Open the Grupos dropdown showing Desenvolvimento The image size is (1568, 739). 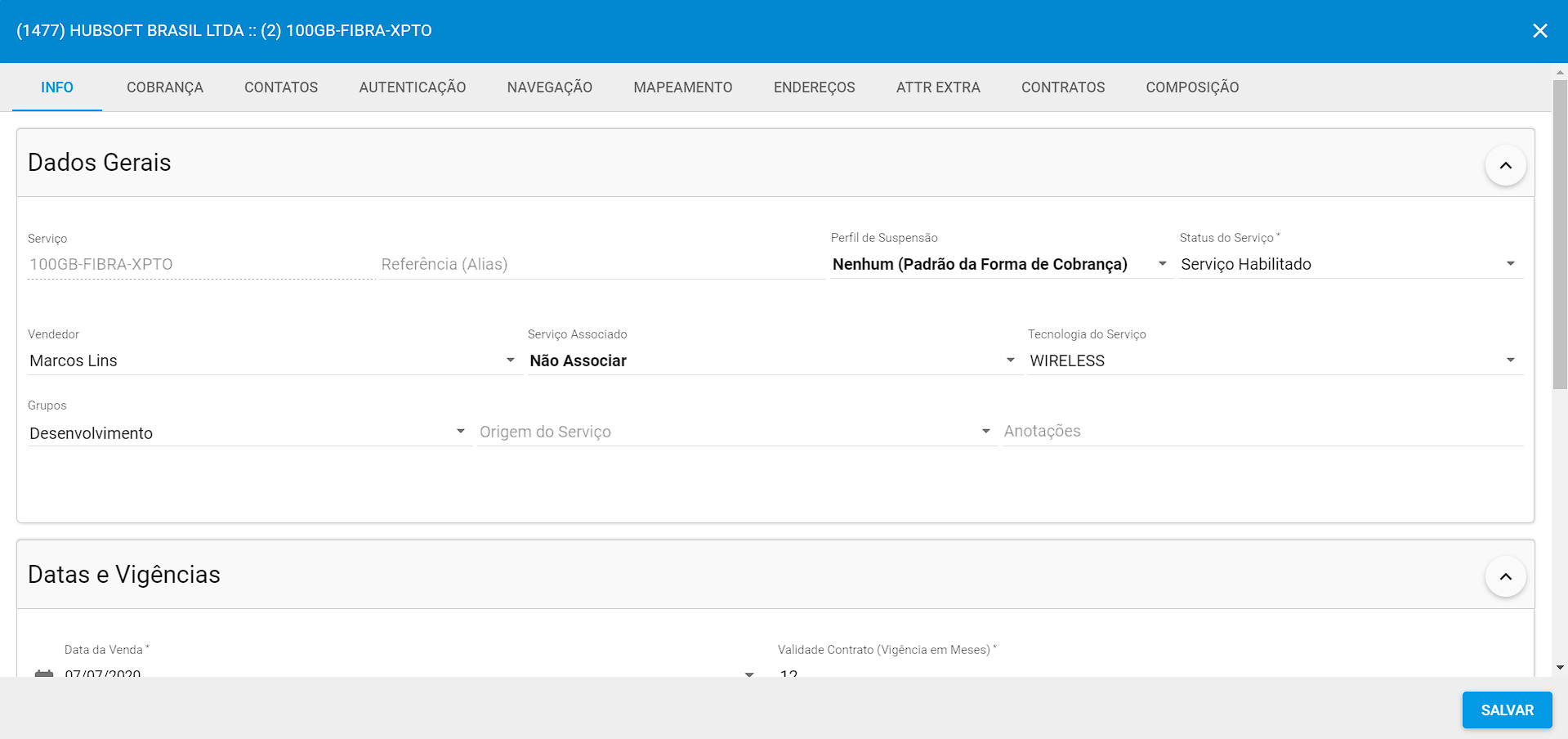tap(248, 432)
